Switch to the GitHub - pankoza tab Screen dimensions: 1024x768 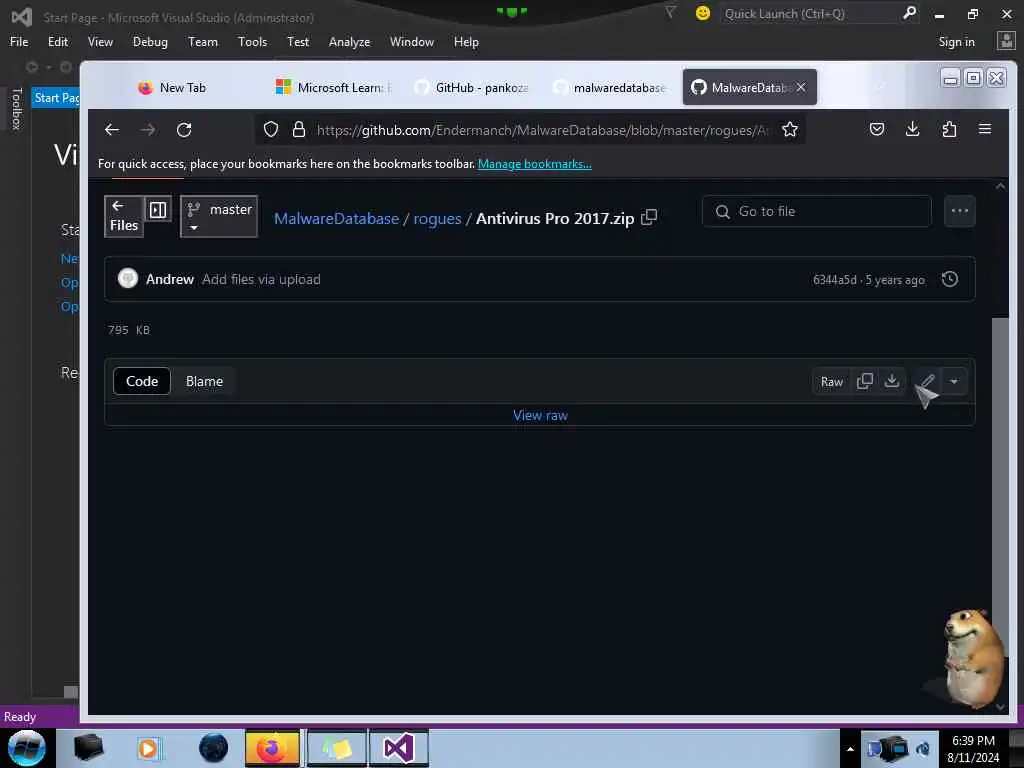point(472,88)
